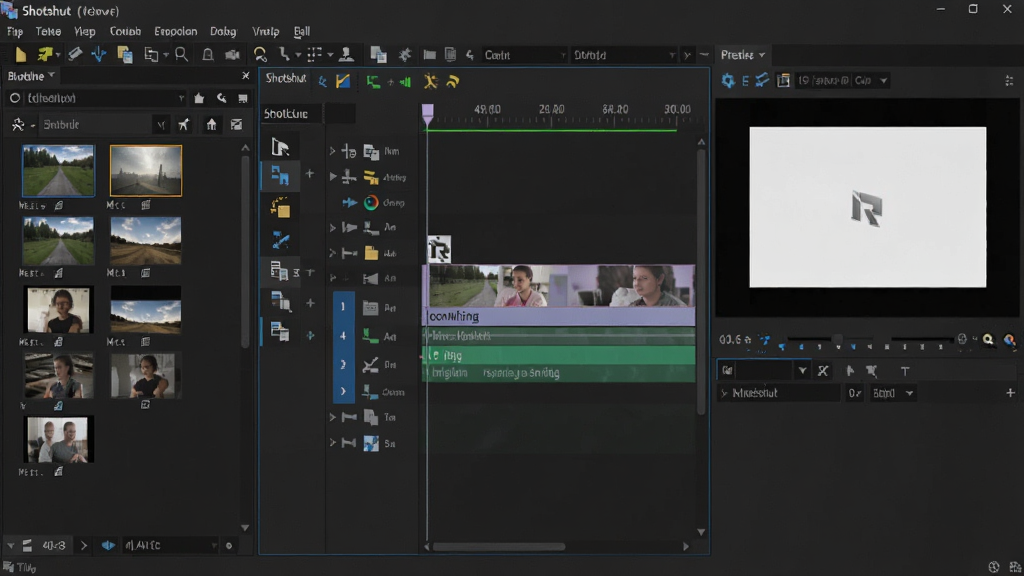This screenshot has height=576, width=1024.
Task: Select the Shotshut tab above the timeline
Action: [x=285, y=78]
